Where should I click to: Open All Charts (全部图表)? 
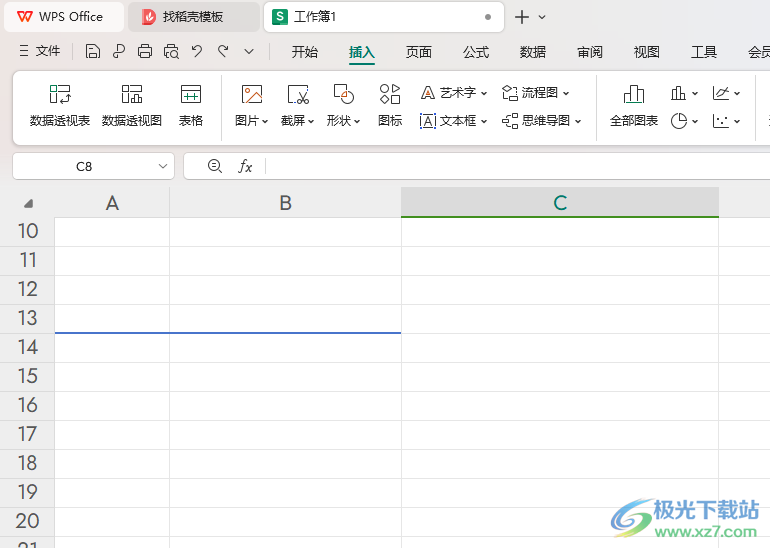(x=633, y=106)
